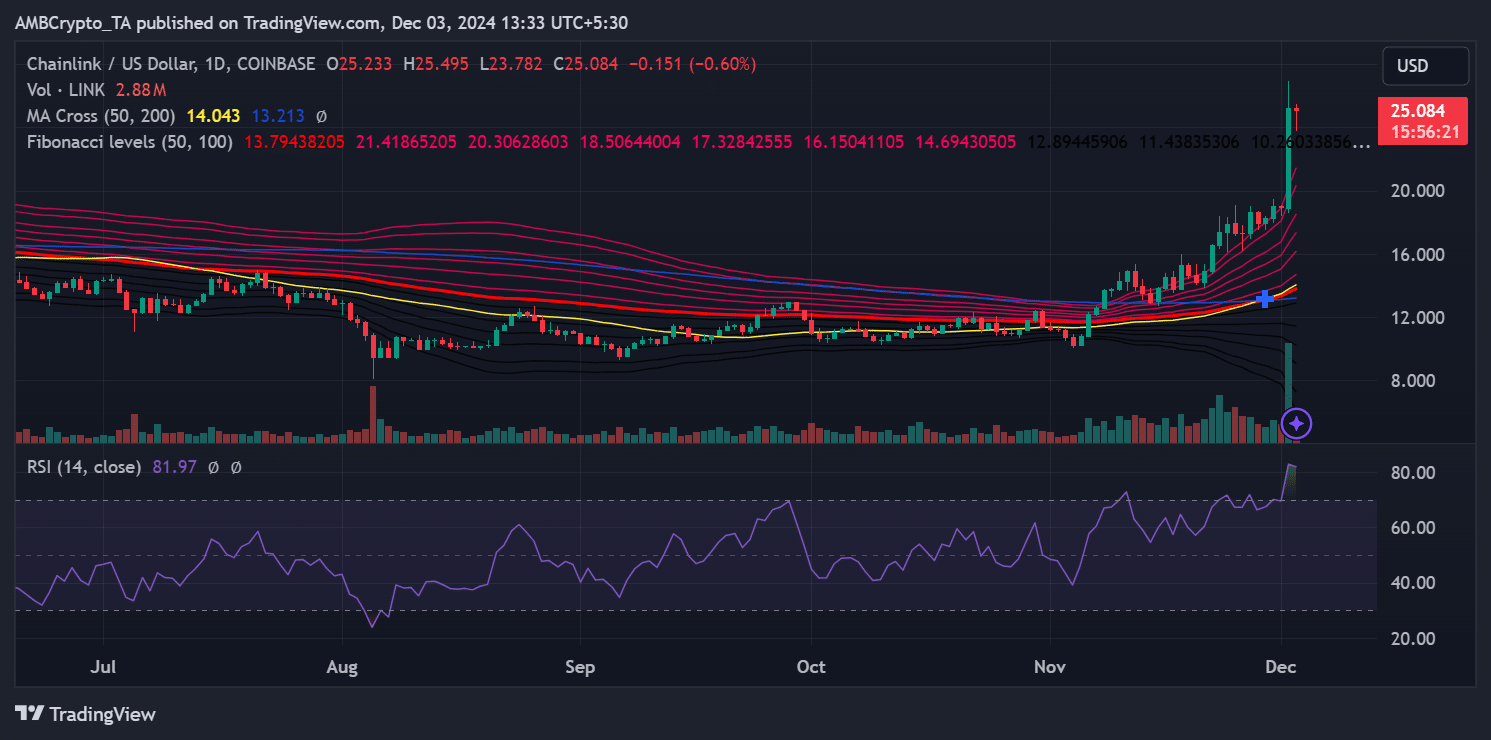
Task: Click the Fibonacci value 14.69430505
Action: pyautogui.click(x=965, y=142)
